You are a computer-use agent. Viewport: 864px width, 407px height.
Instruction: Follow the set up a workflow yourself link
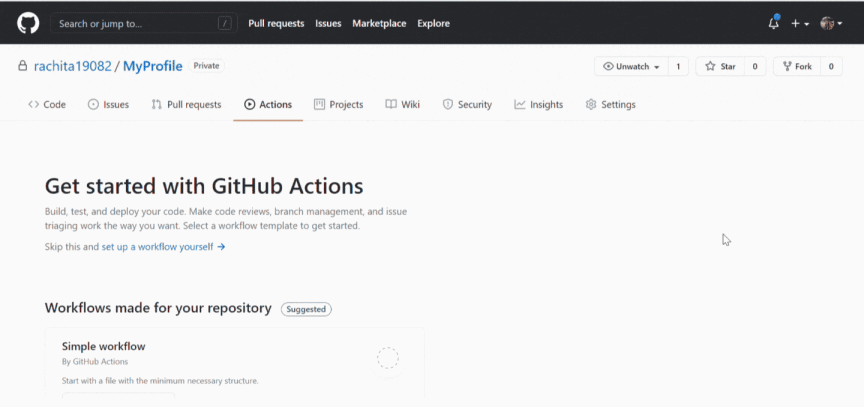[x=163, y=247]
